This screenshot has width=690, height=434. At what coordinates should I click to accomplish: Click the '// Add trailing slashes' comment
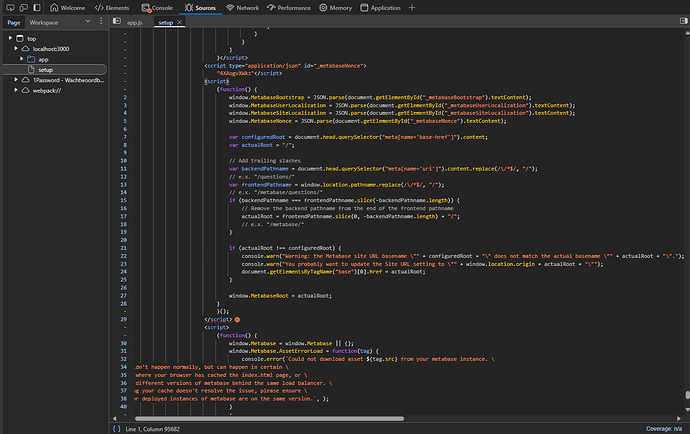(264, 161)
